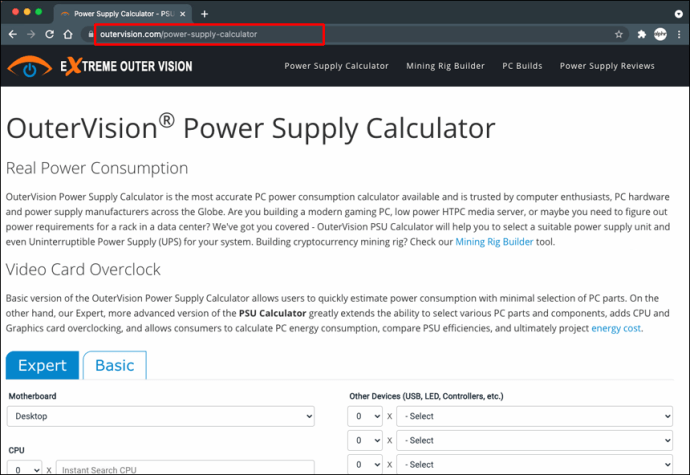This screenshot has width=690, height=475.
Task: Follow the Mining Rig Builder text link
Action: [494, 242]
